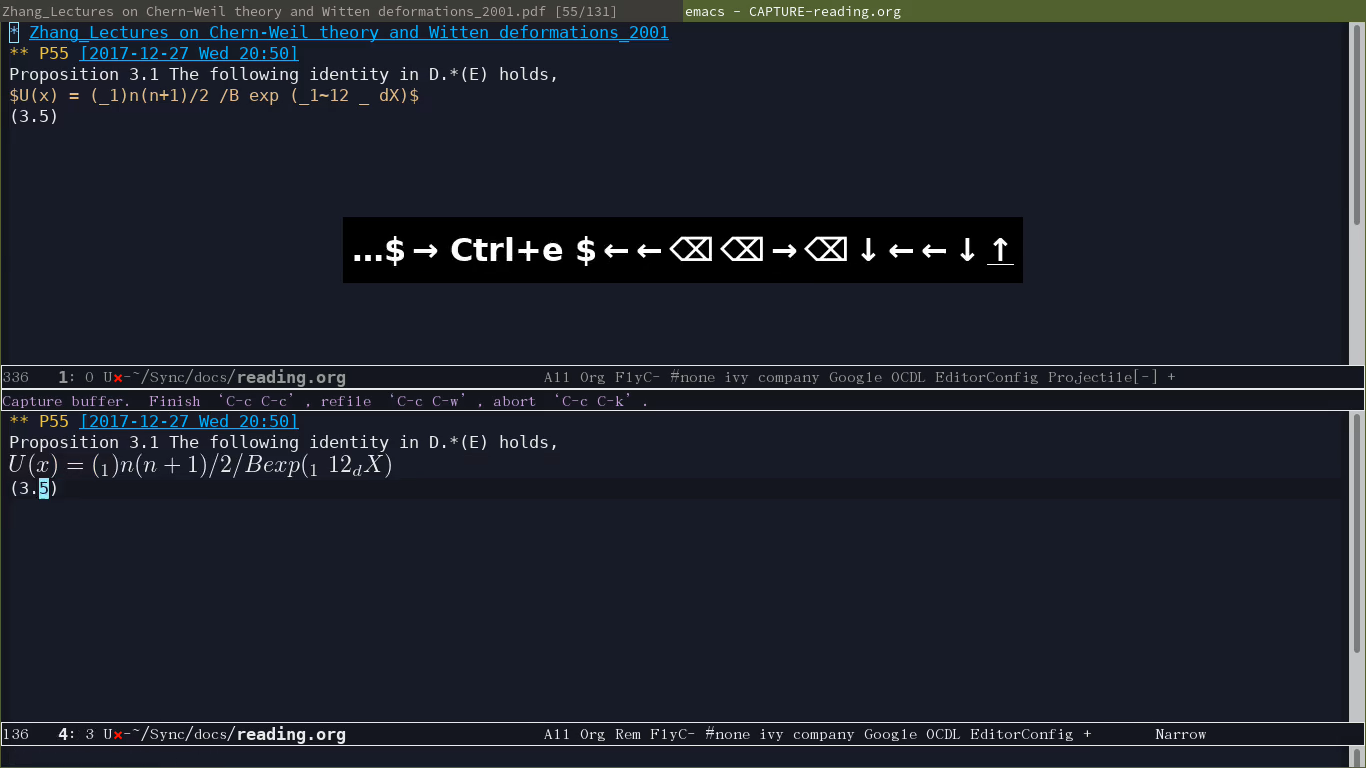The height and width of the screenshot is (768, 1366).
Task: Click the underlined up-arrow in the keystroke overlay
Action: (999, 250)
